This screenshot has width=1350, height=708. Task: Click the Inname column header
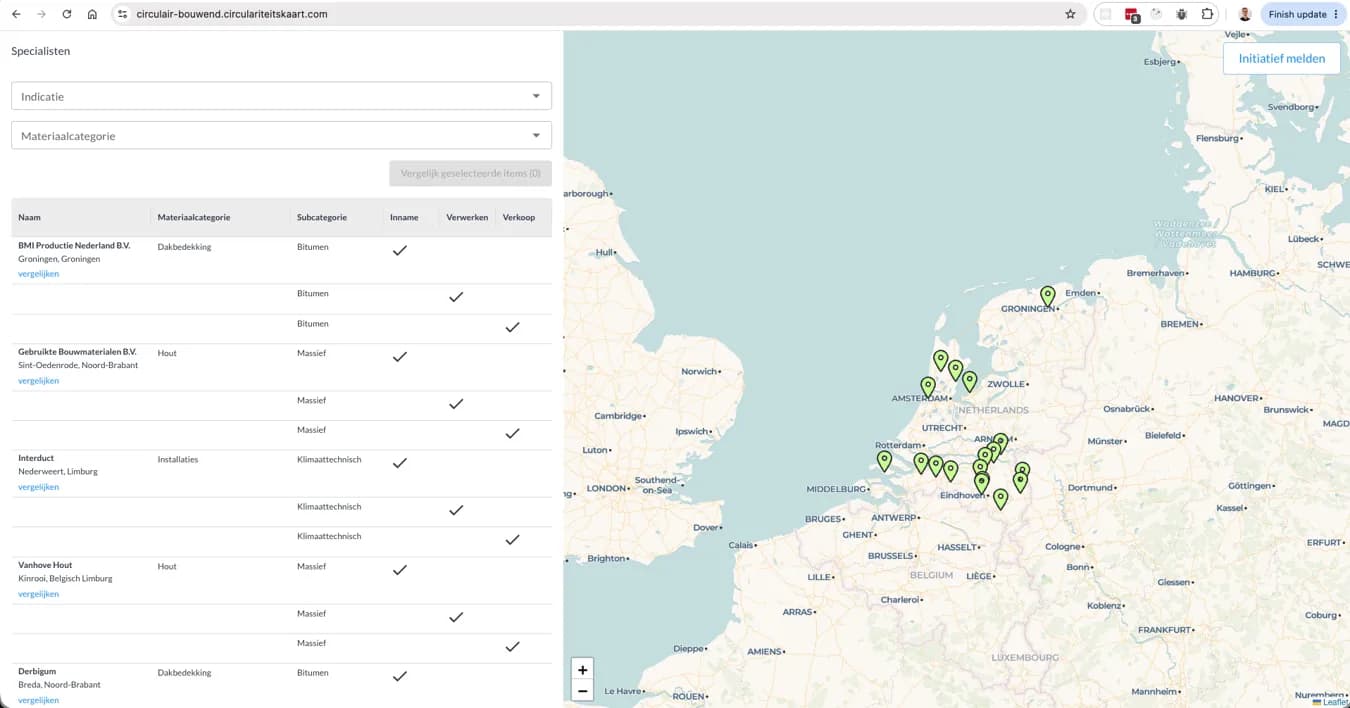[404, 217]
